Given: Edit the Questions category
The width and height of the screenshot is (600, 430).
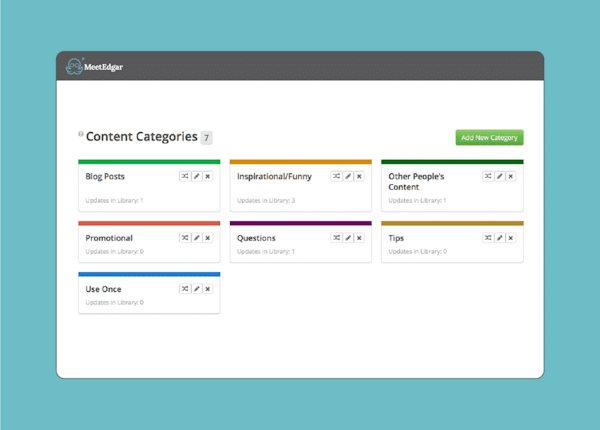Looking at the screenshot, I should (348, 238).
